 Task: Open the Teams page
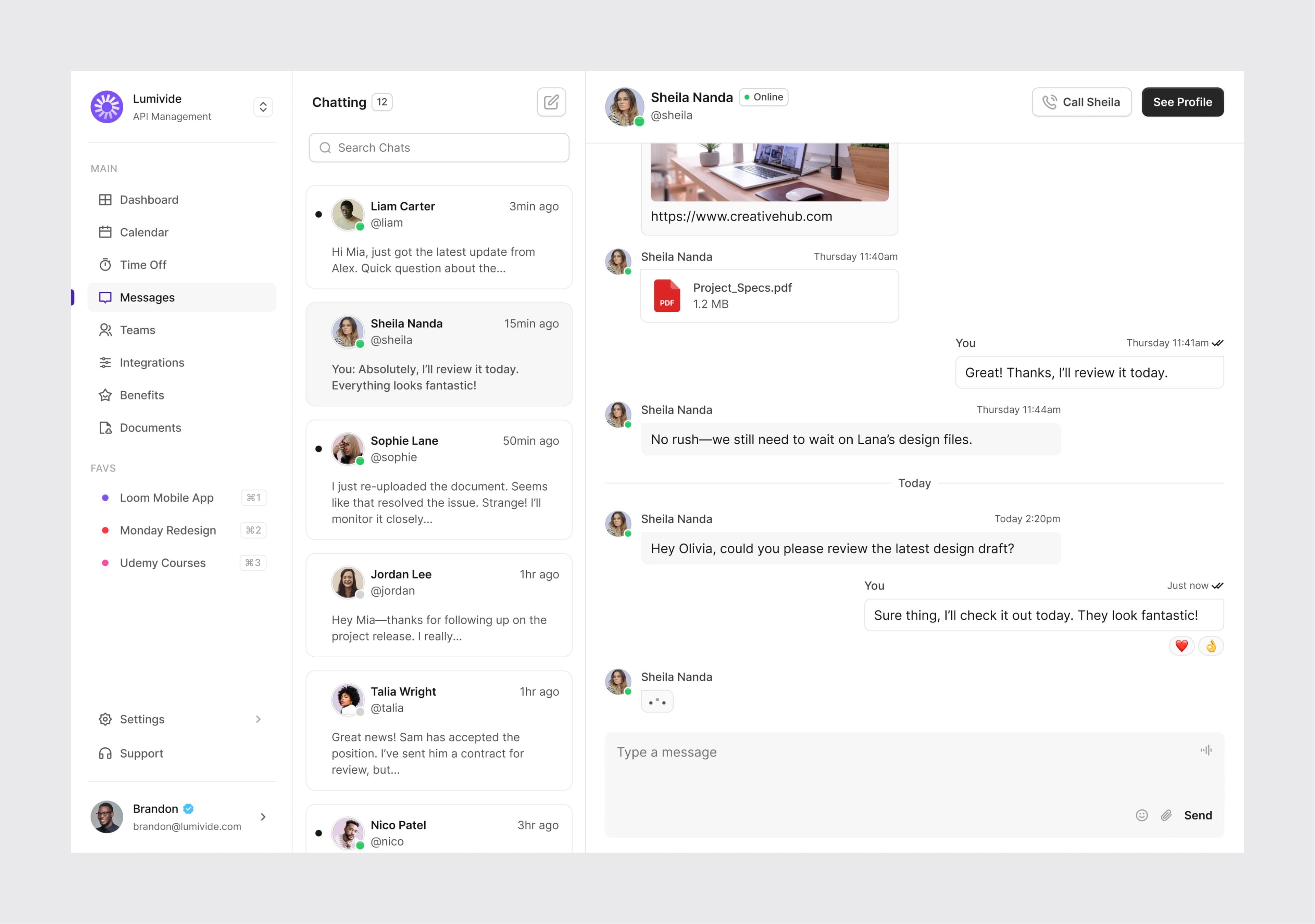pos(181,330)
